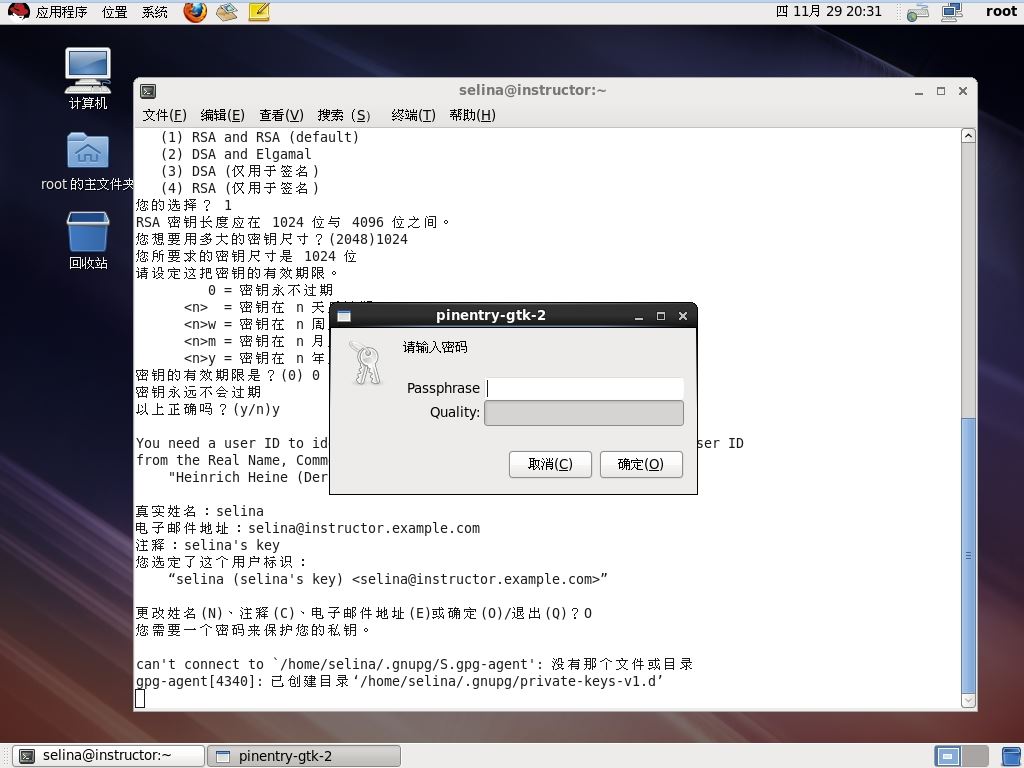Maximize the pinentry-gtk-2 dialog
Image resolution: width=1024 pixels, height=768 pixels.
(660, 316)
